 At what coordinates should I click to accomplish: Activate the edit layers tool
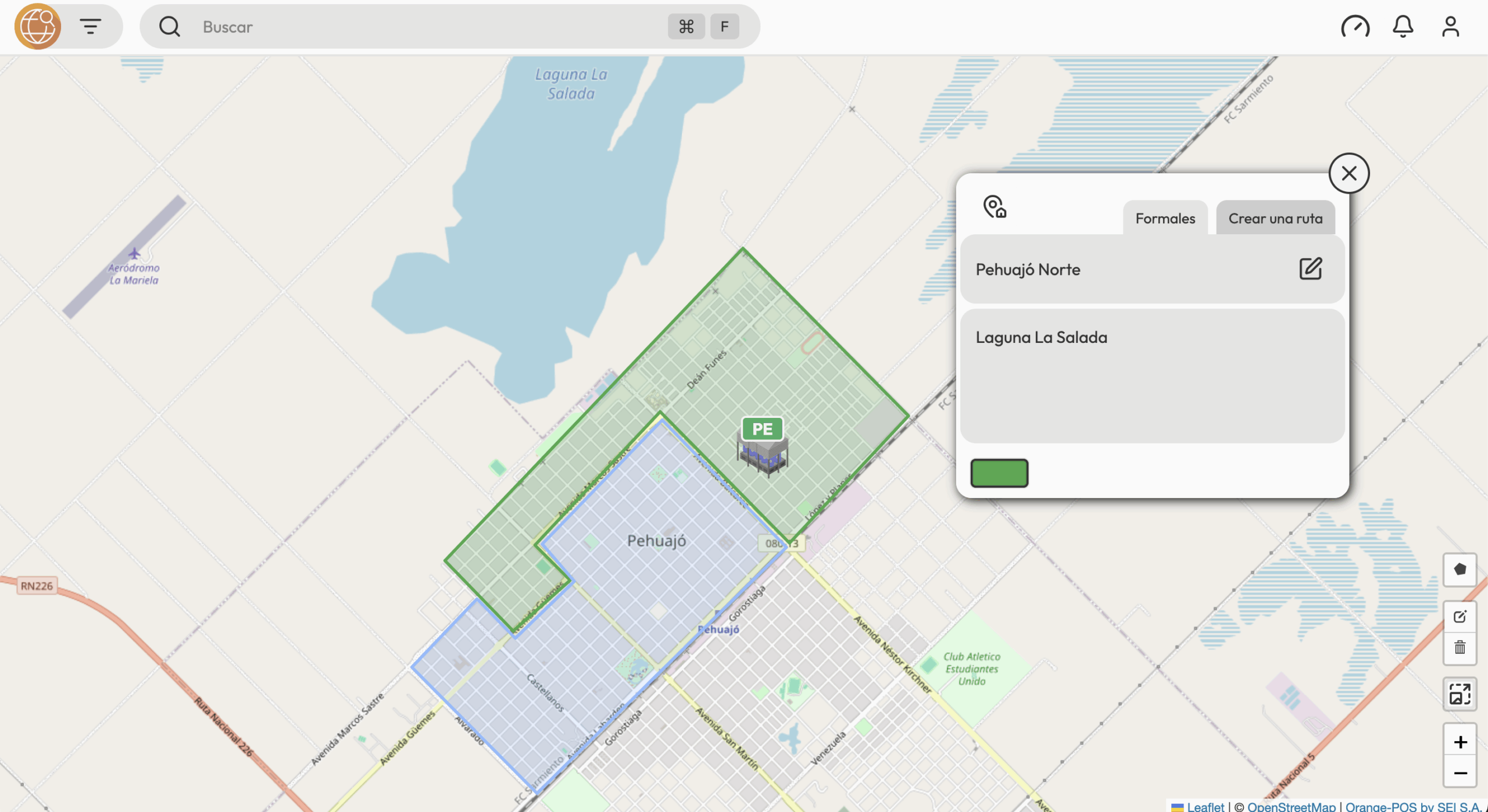[1460, 617]
